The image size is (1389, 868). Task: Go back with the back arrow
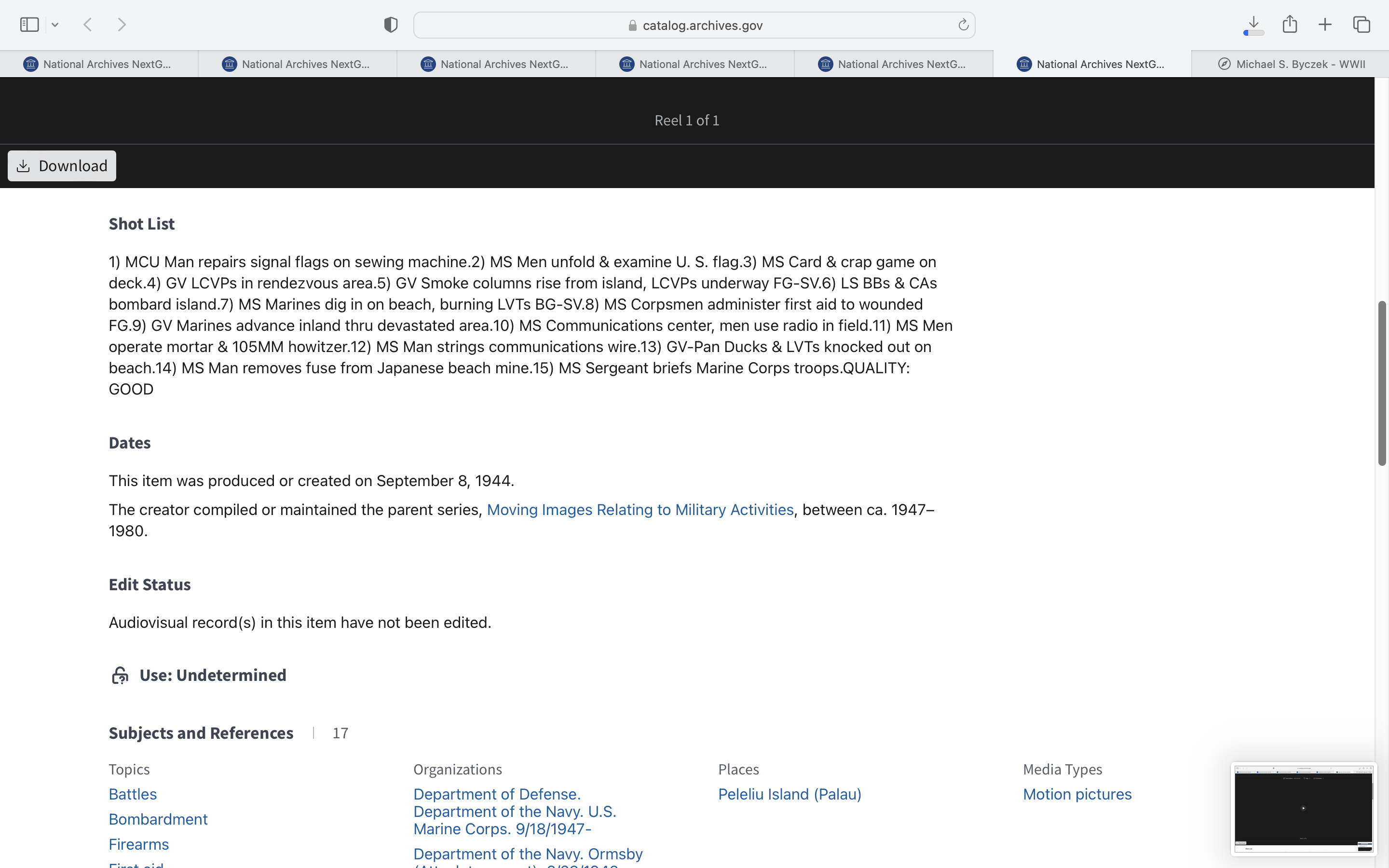pyautogui.click(x=88, y=25)
